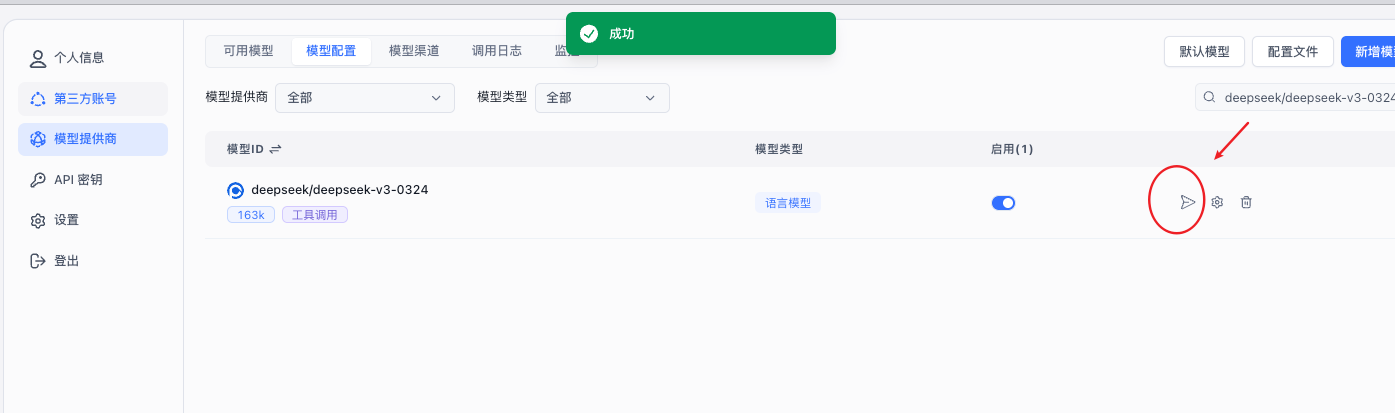Open settings gear for deepseek-v3-0324 row
The width and height of the screenshot is (1395, 413).
[x=1217, y=202]
